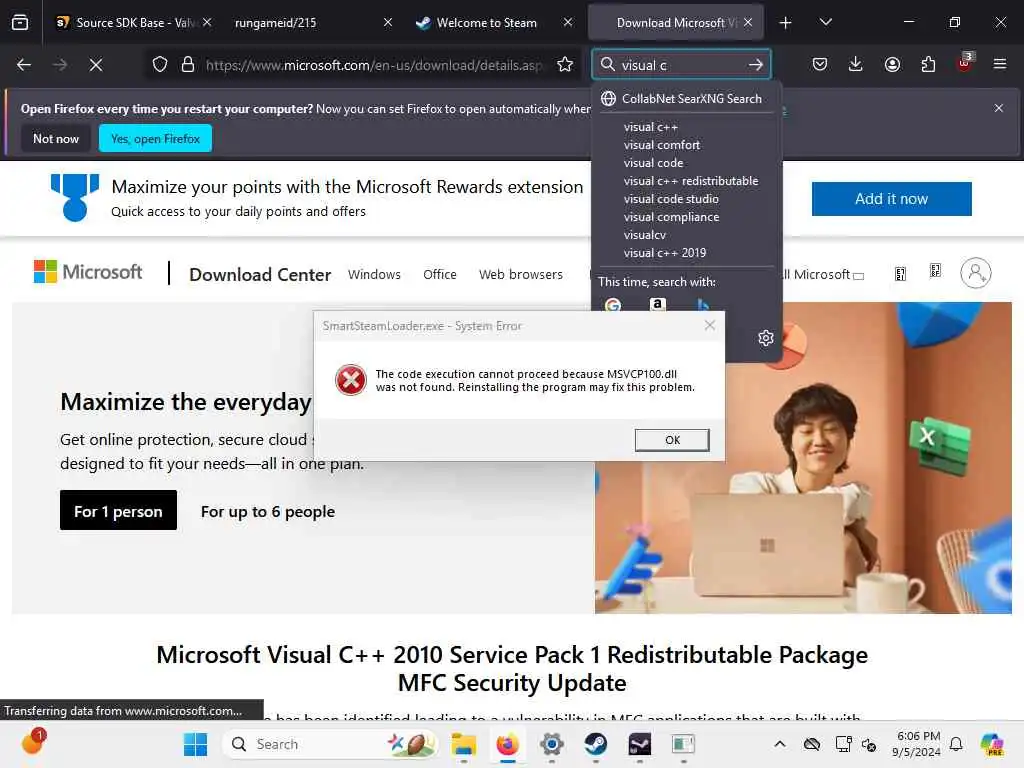
Task: Click the Download Center link
Action: tap(260, 274)
